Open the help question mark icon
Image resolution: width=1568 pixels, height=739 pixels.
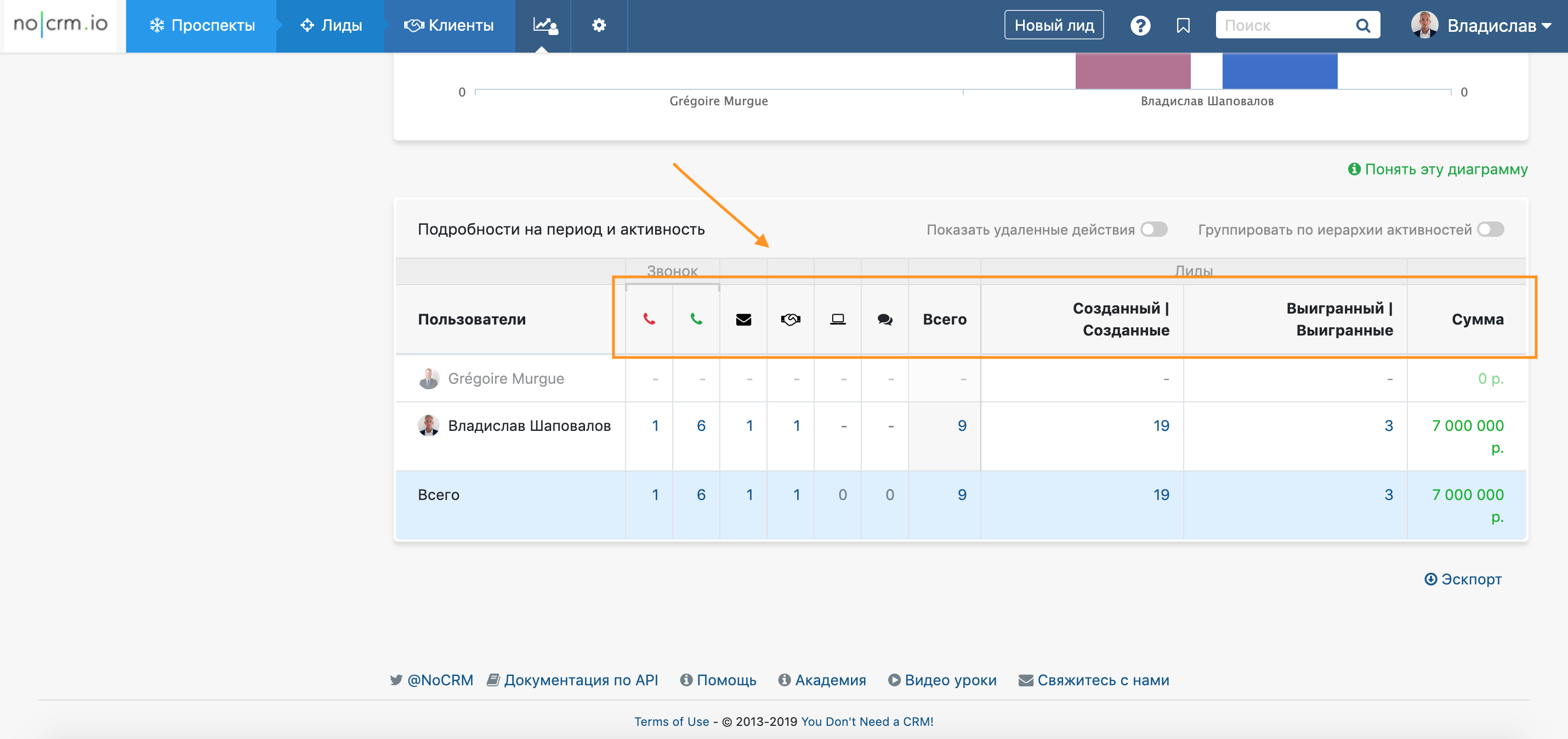(1140, 26)
